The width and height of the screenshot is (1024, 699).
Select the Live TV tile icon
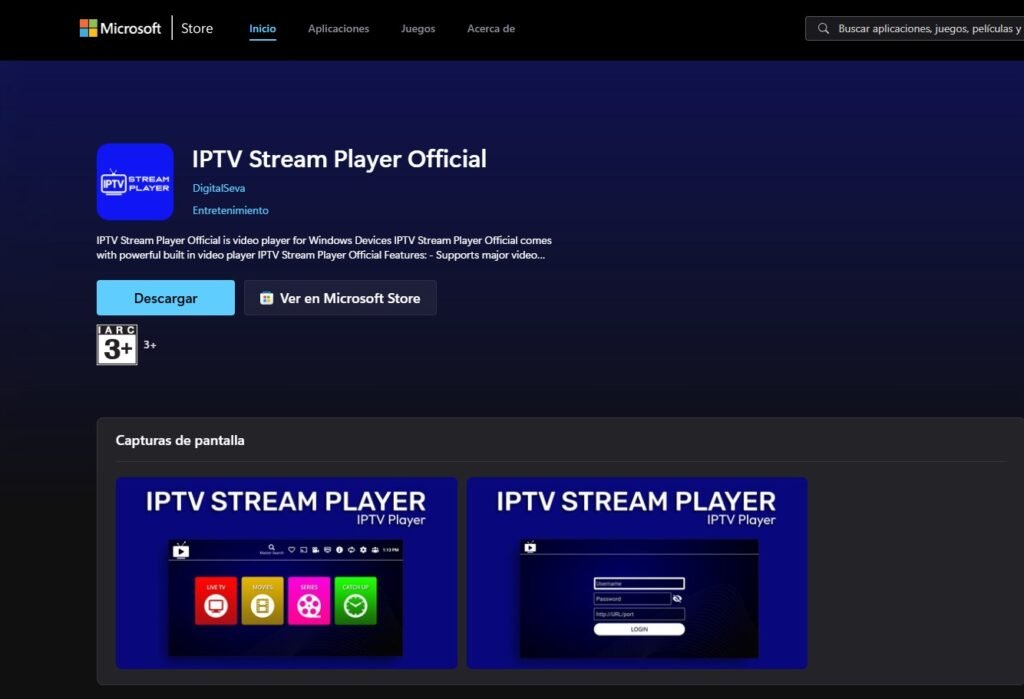pyautogui.click(x=216, y=606)
